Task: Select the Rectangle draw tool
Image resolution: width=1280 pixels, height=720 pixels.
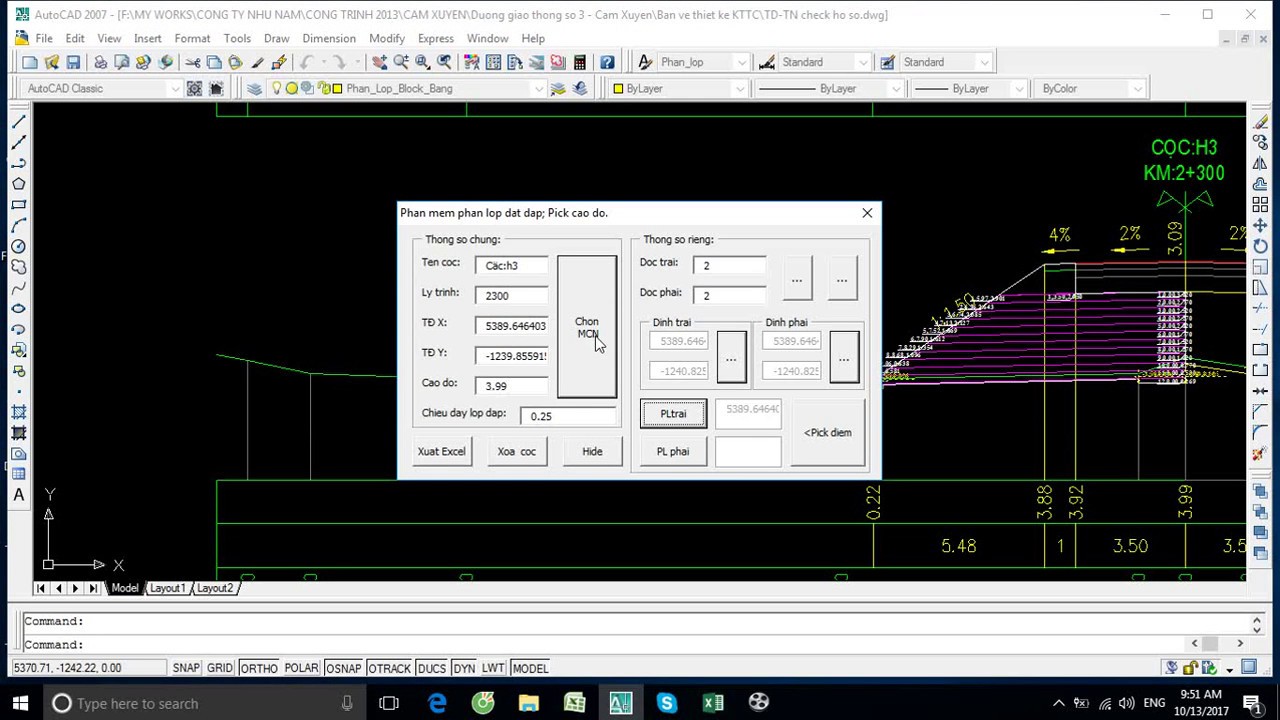Action: pos(18,205)
